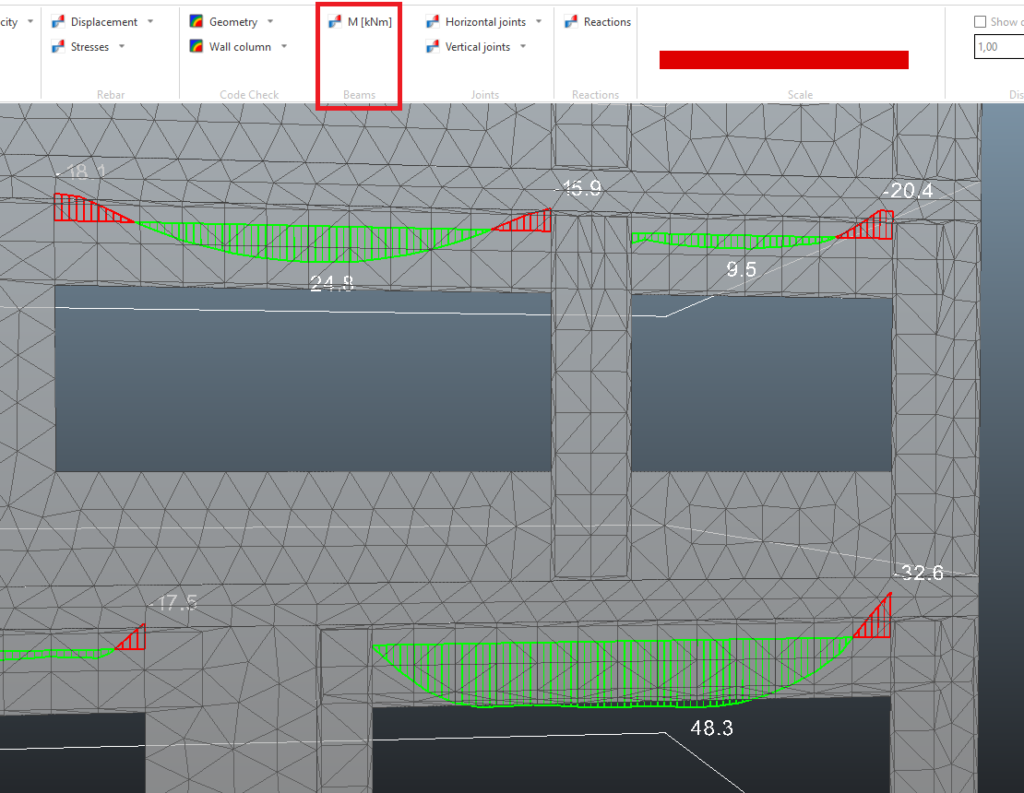This screenshot has width=1024, height=793.
Task: Click the Wall column icon
Action: coord(197,47)
